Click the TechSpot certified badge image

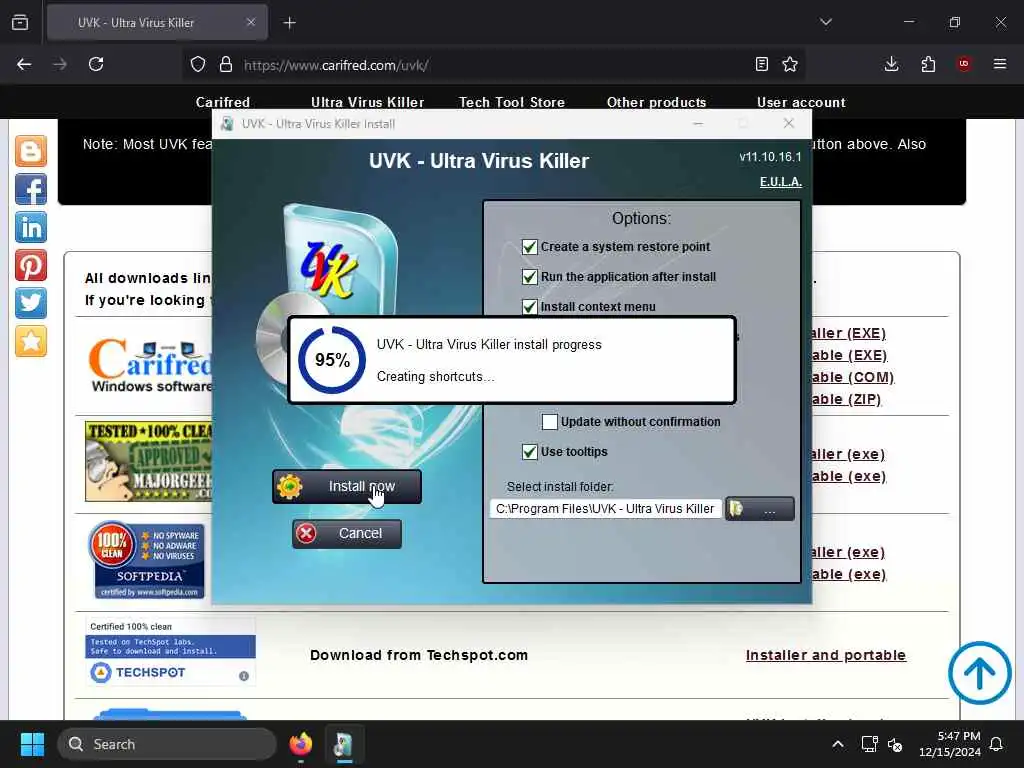(x=170, y=652)
